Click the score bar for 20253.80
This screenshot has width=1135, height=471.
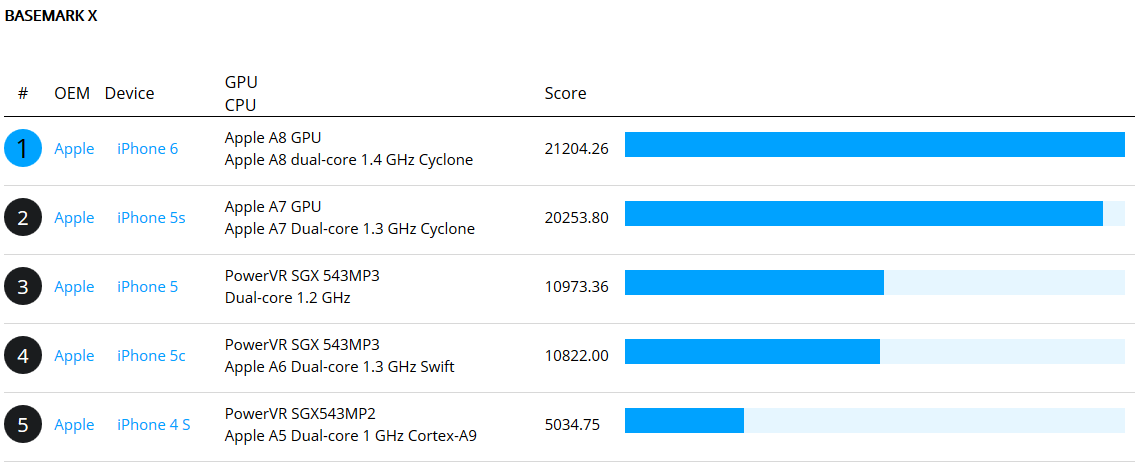pyautogui.click(x=875, y=213)
